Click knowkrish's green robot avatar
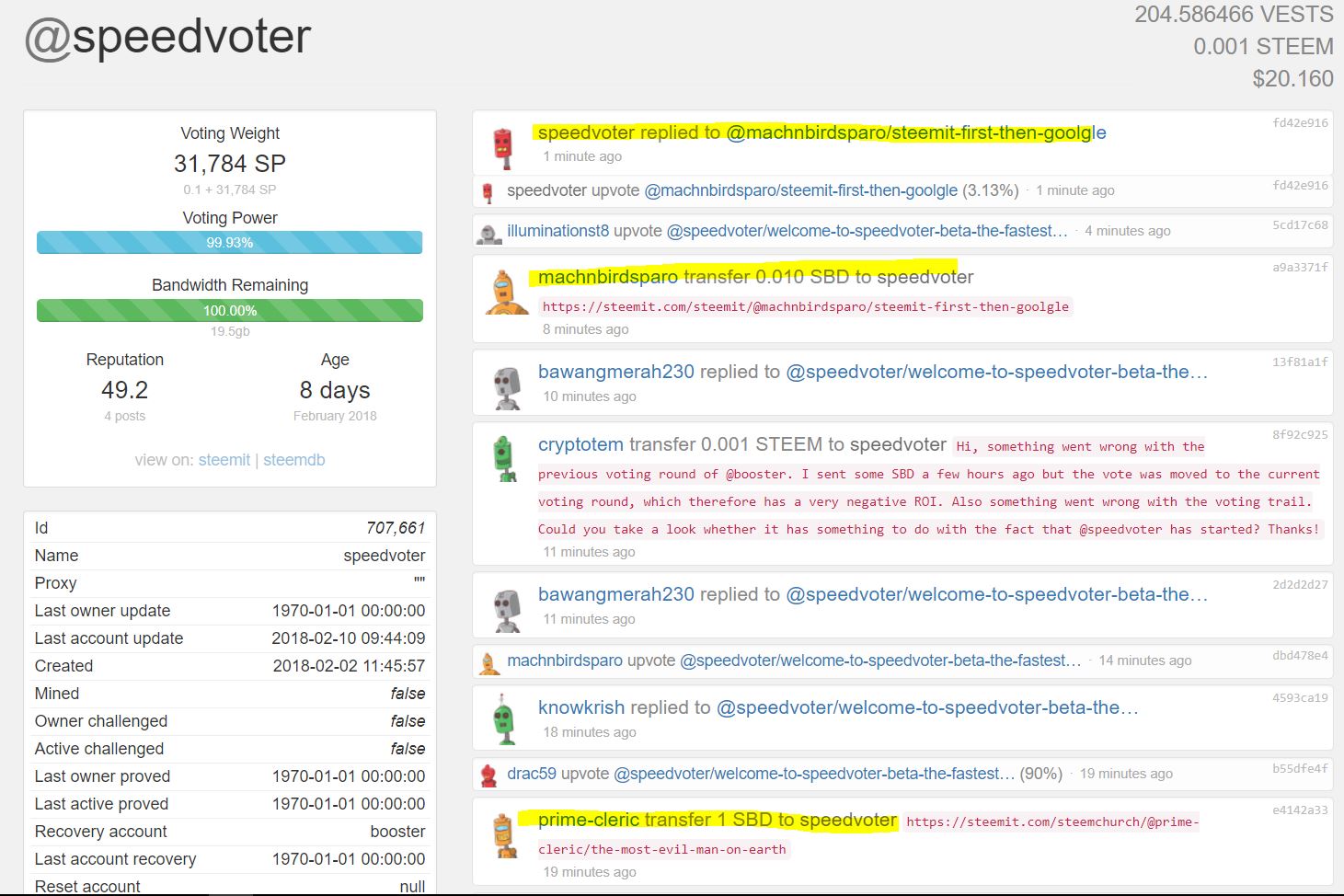This screenshot has width=1344, height=896. coord(502,719)
